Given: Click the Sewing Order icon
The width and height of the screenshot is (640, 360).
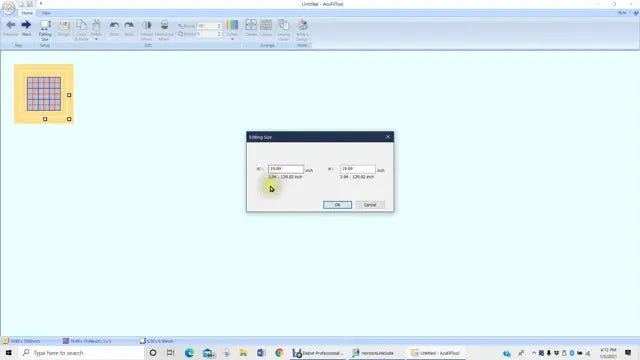Looking at the screenshot, I should 284,30.
